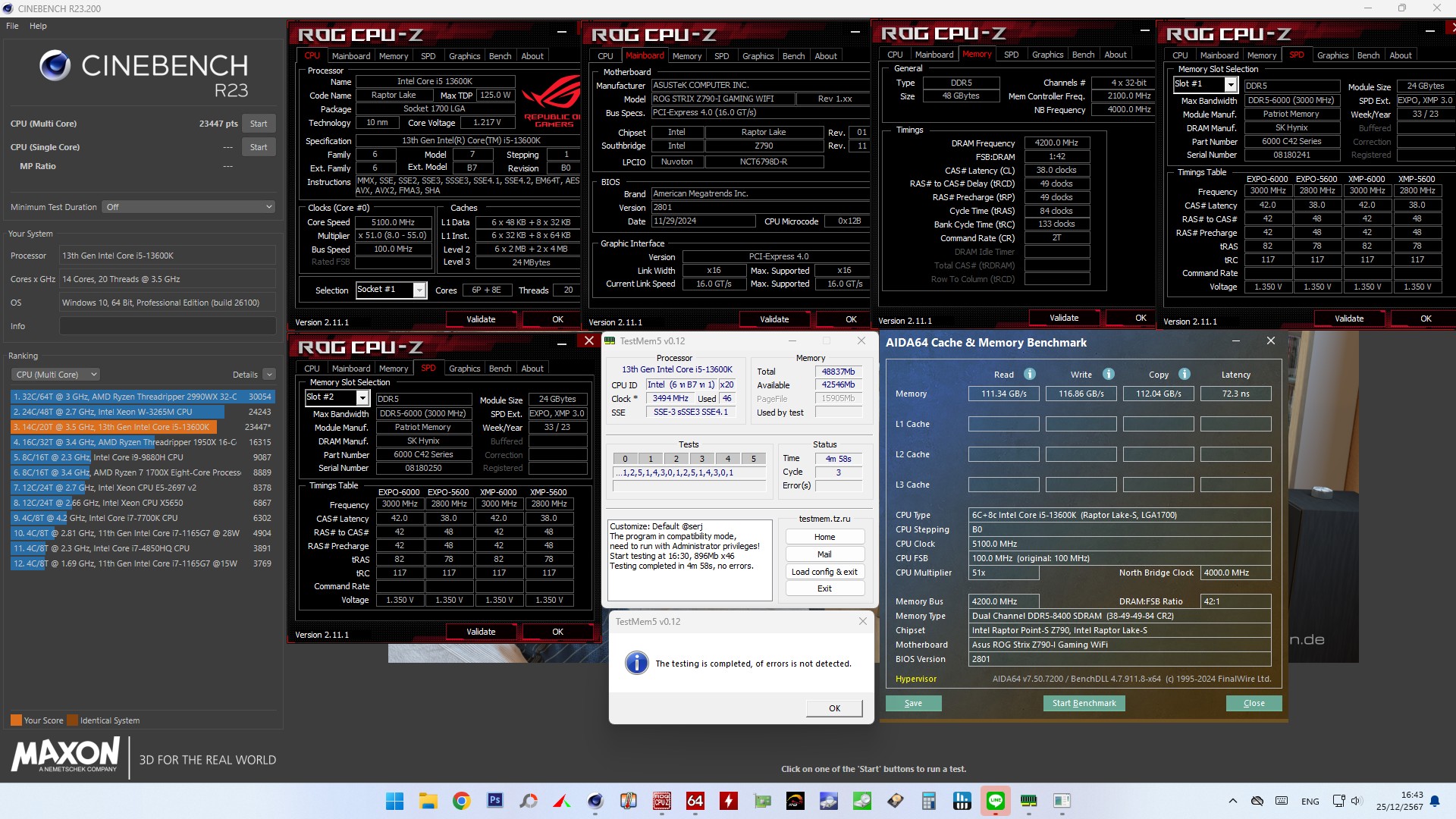Click the Cinebench sphere icon in the taskbar

pos(595,801)
